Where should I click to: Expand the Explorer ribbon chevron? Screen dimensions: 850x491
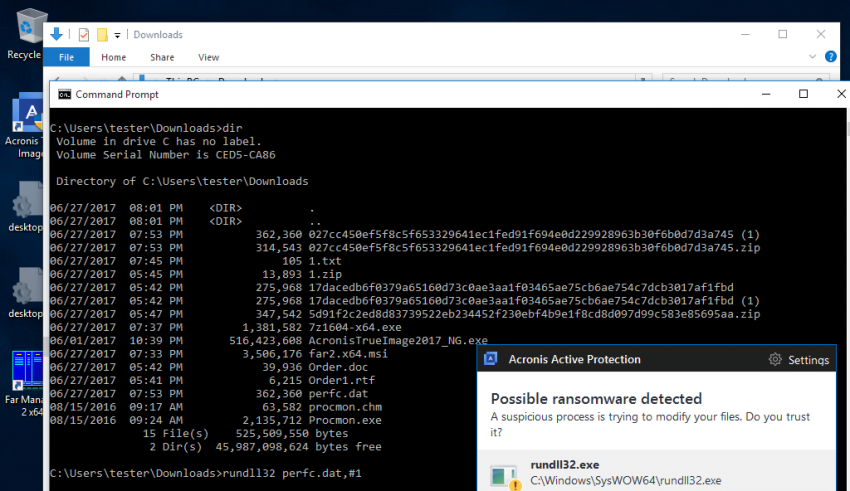[x=812, y=56]
